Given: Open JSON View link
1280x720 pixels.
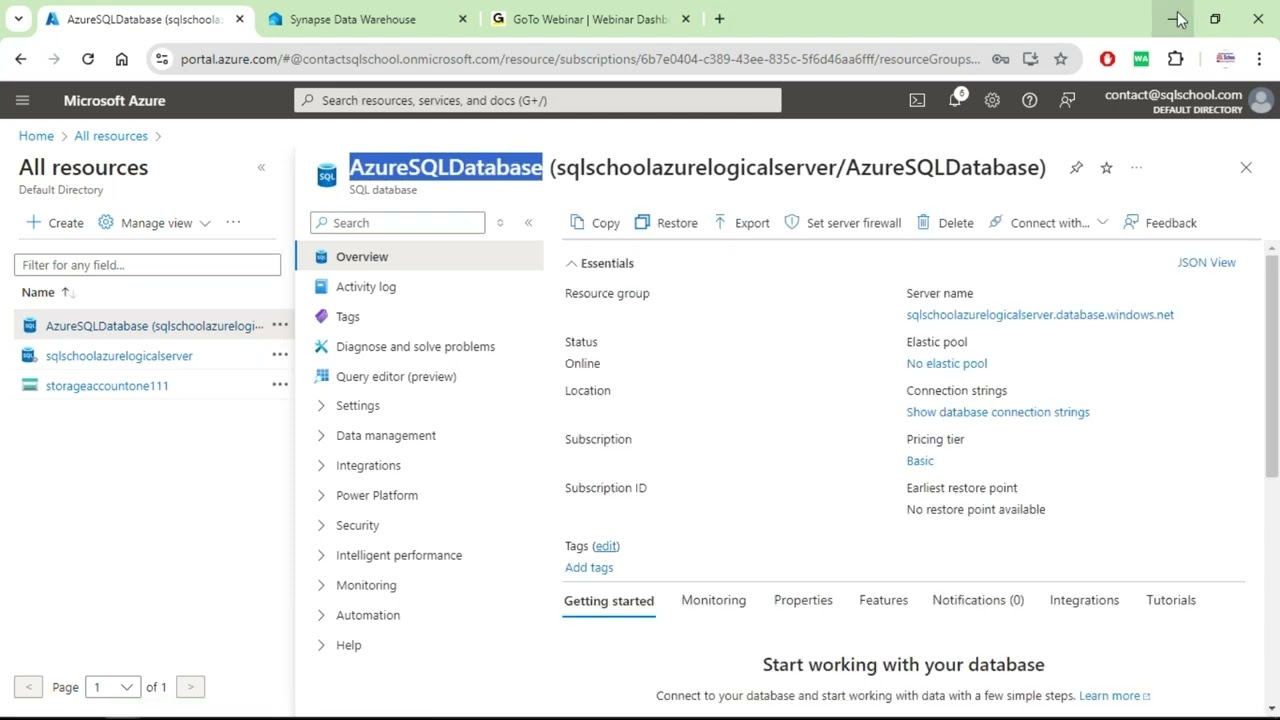Looking at the screenshot, I should (1206, 263).
